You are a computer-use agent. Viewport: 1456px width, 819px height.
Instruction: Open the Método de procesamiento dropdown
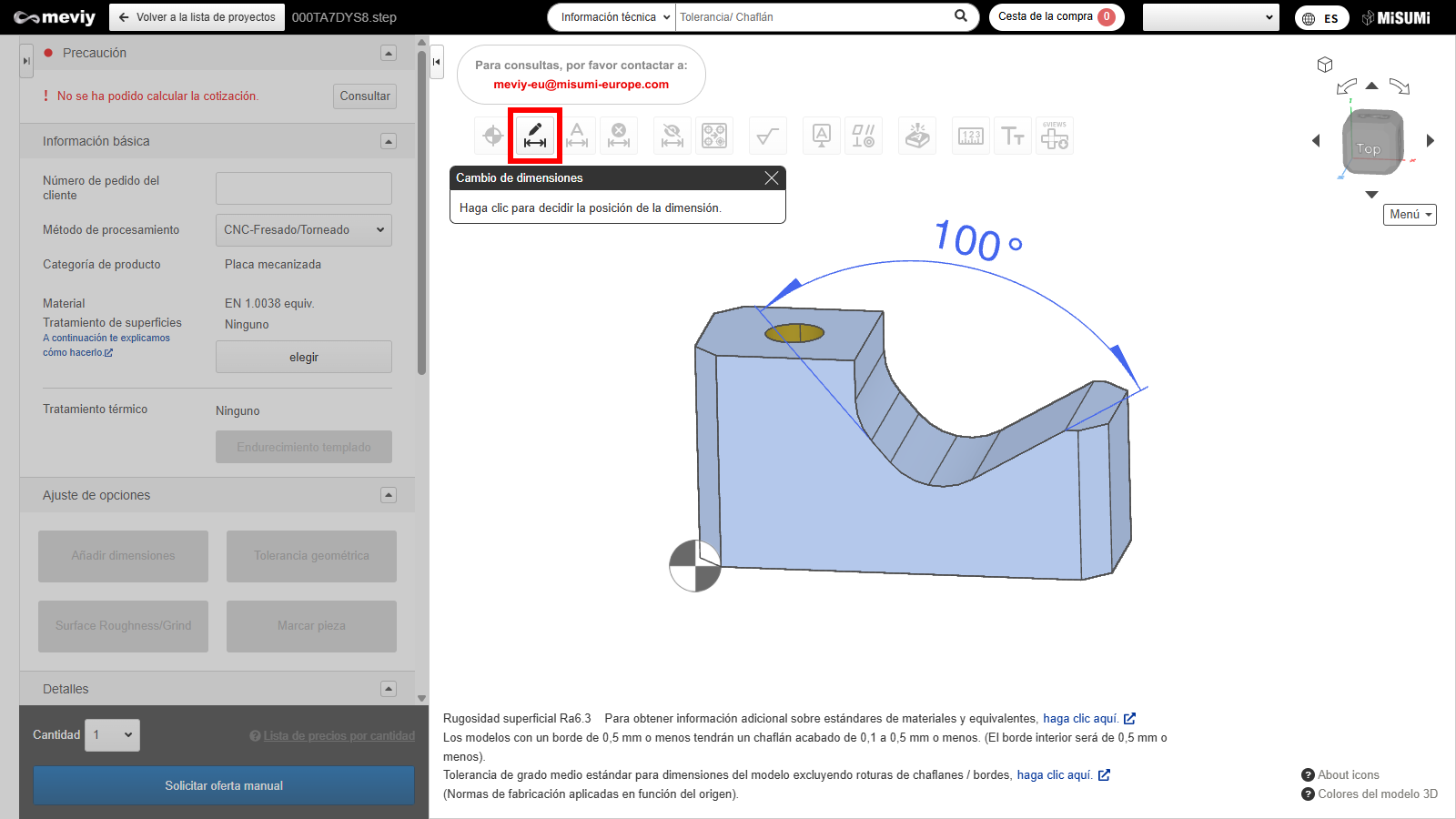[x=304, y=230]
